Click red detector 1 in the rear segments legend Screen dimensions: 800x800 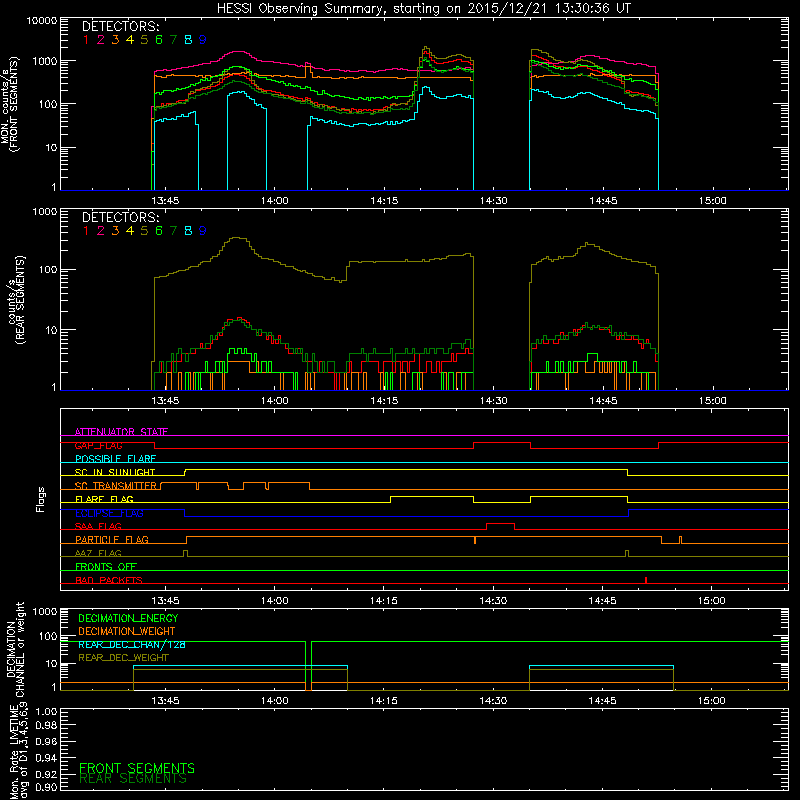coord(86,231)
